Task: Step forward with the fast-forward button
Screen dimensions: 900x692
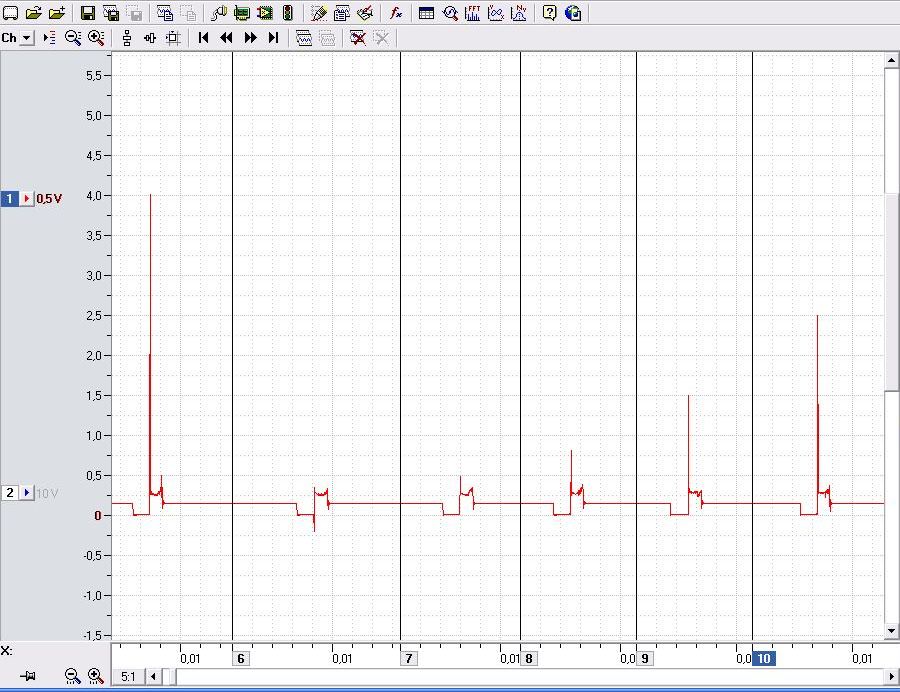Action: click(x=250, y=38)
